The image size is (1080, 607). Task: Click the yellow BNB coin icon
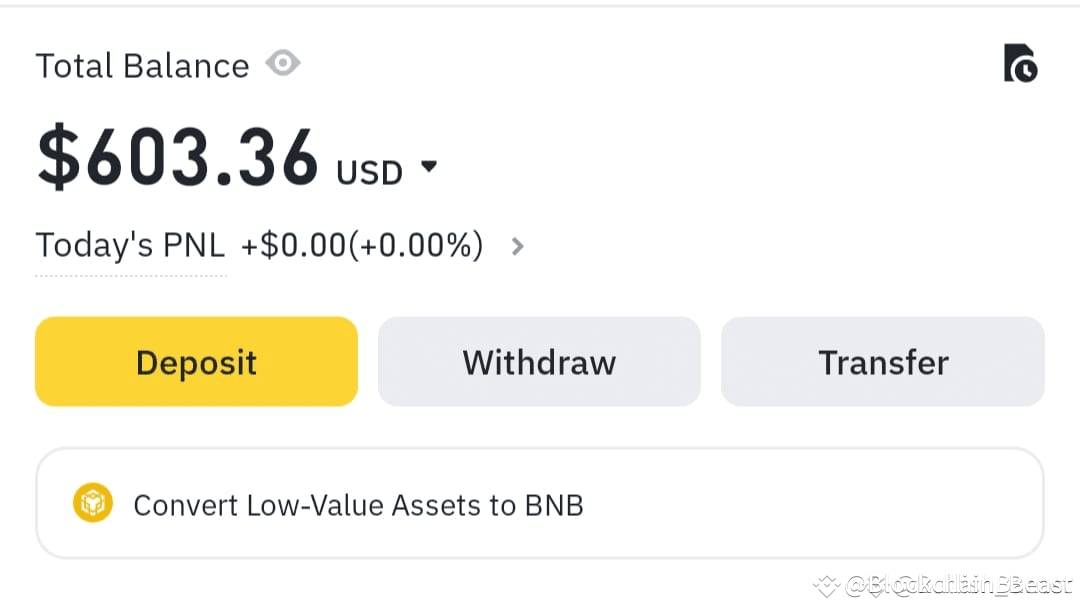click(x=92, y=503)
